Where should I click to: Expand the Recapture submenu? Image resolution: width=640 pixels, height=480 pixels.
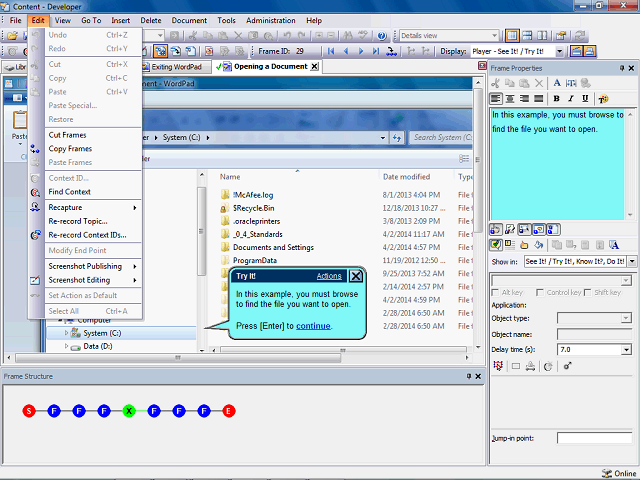coord(93,207)
